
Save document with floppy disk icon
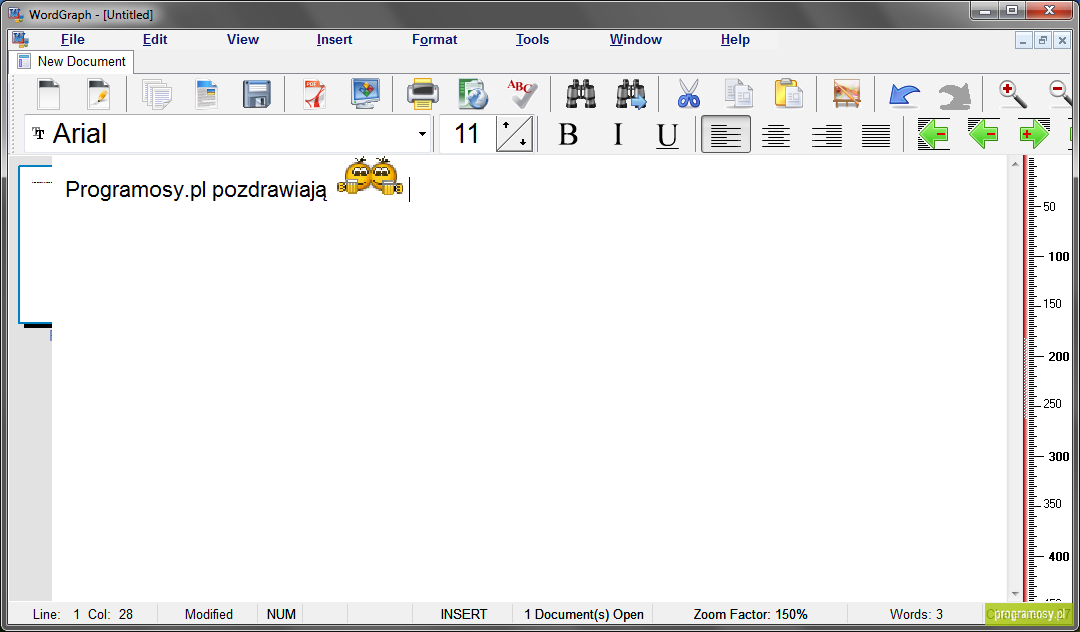coord(257,94)
